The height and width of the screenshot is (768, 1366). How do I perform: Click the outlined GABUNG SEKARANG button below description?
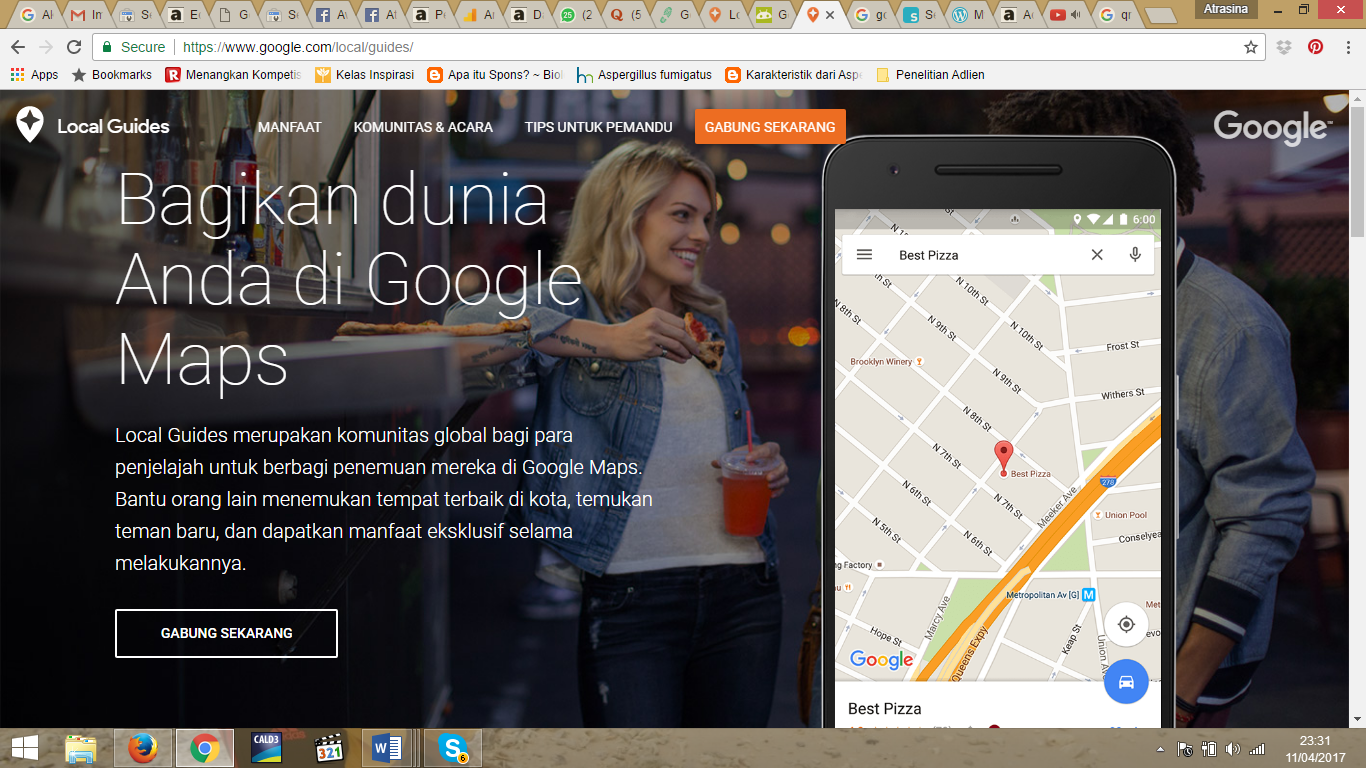(226, 633)
